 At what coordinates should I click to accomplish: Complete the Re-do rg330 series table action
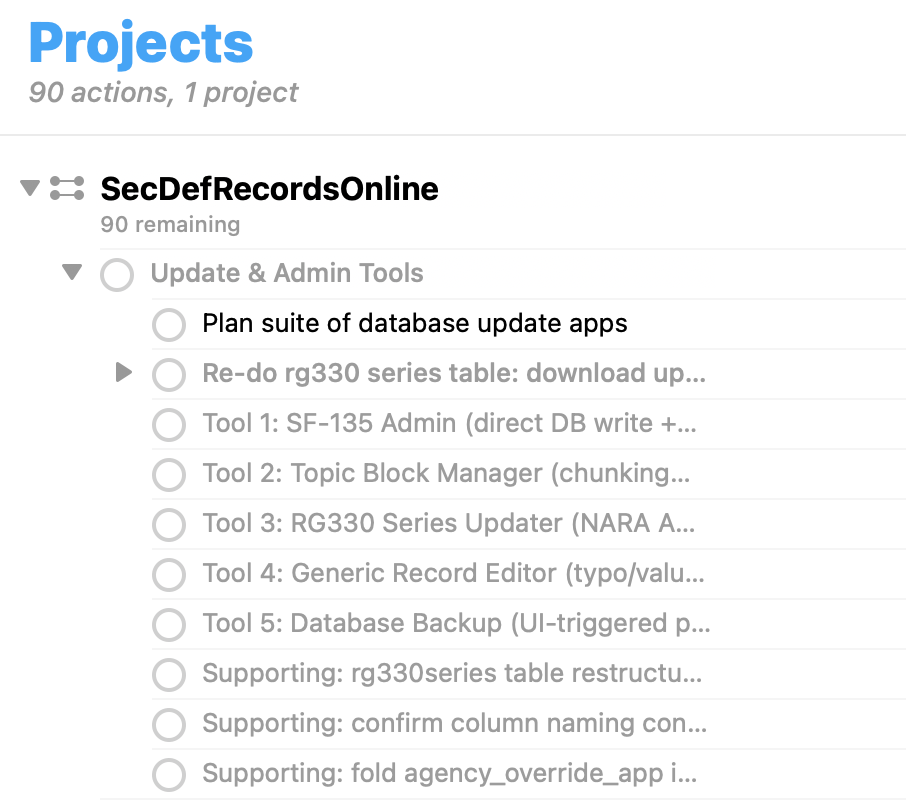[x=169, y=374]
